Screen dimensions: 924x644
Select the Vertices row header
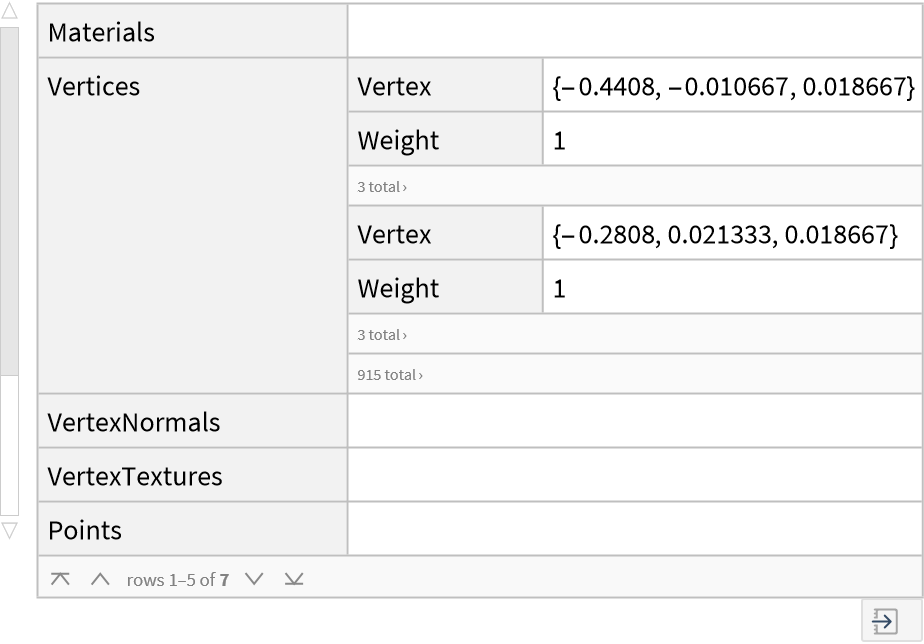click(94, 86)
